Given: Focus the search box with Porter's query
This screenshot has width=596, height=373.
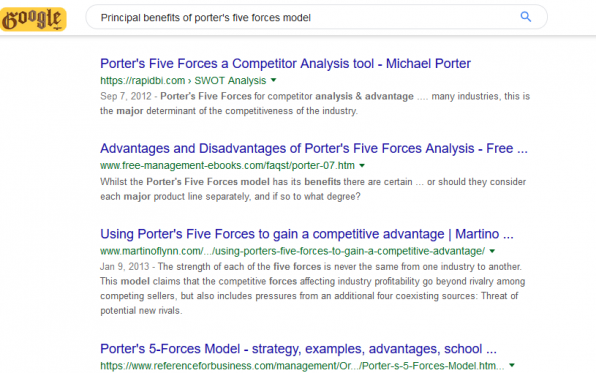Looking at the screenshot, I should tap(316, 17).
